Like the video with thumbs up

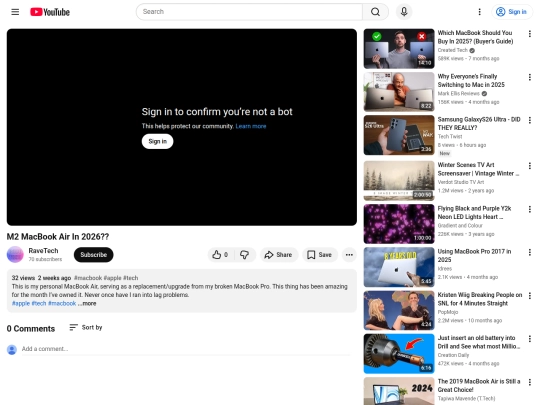220,255
